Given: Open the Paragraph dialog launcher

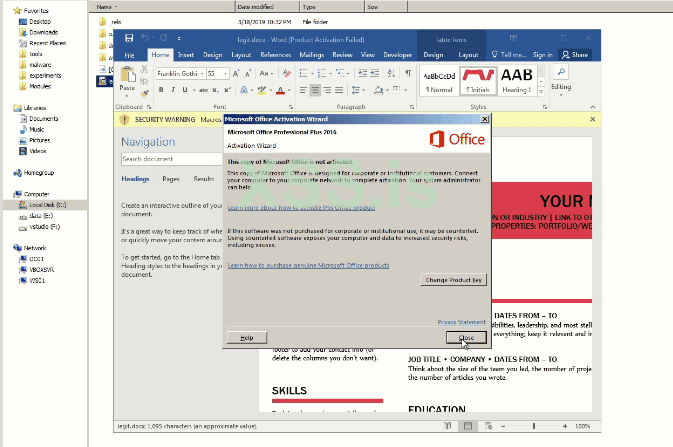Looking at the screenshot, I should pyautogui.click(x=412, y=107).
